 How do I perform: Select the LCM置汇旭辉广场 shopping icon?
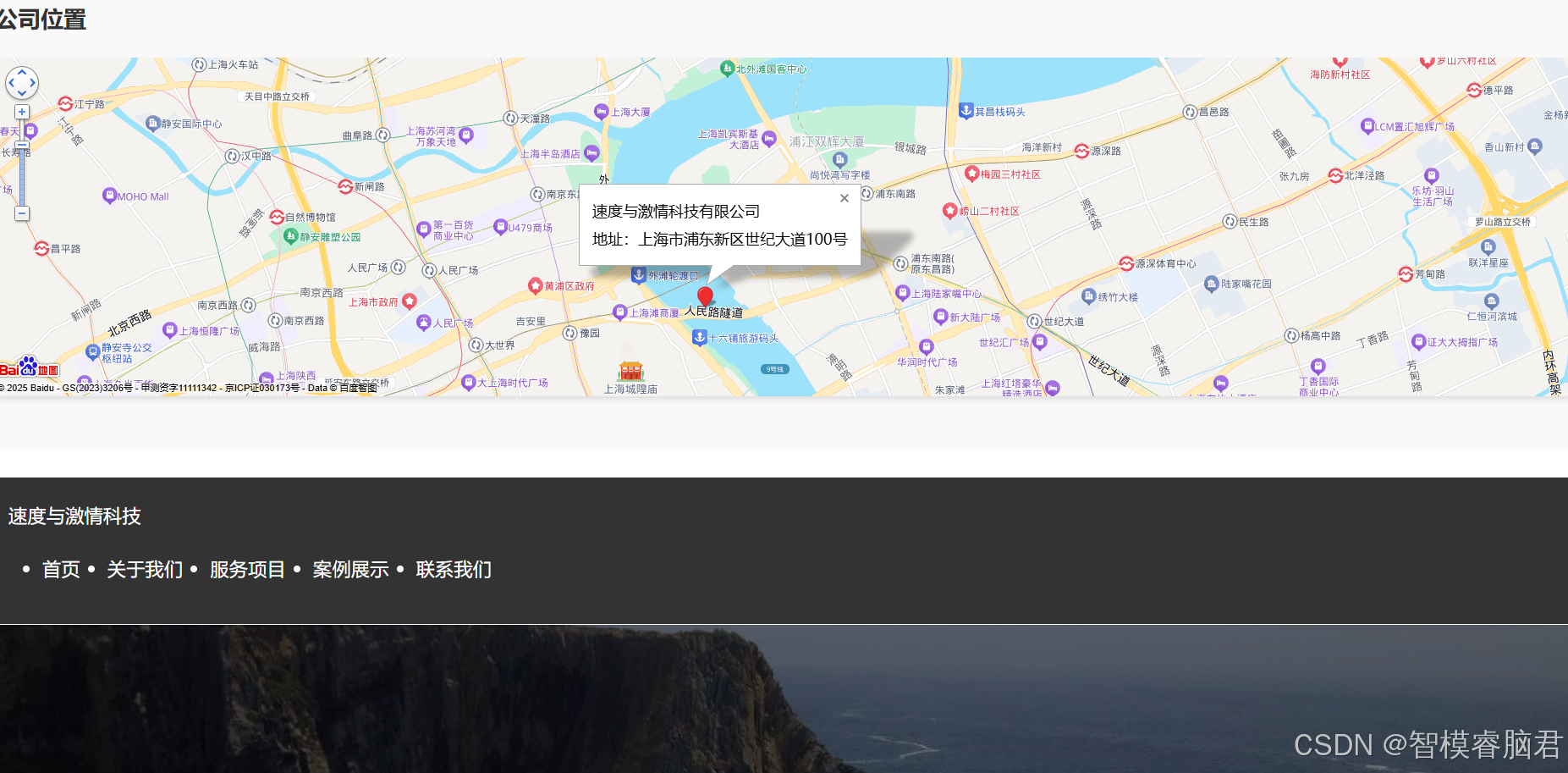click(1367, 126)
